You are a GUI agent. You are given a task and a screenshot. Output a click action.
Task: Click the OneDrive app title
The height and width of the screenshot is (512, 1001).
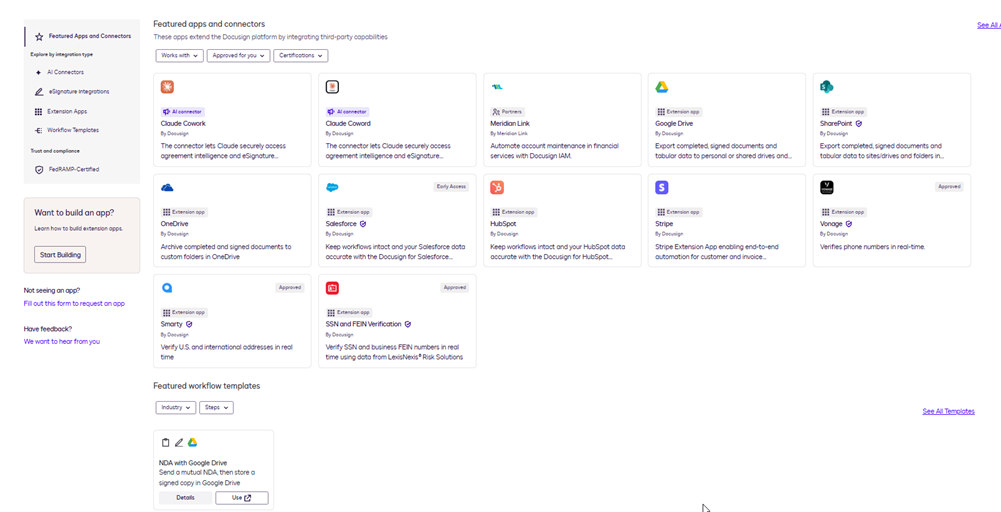[174, 224]
